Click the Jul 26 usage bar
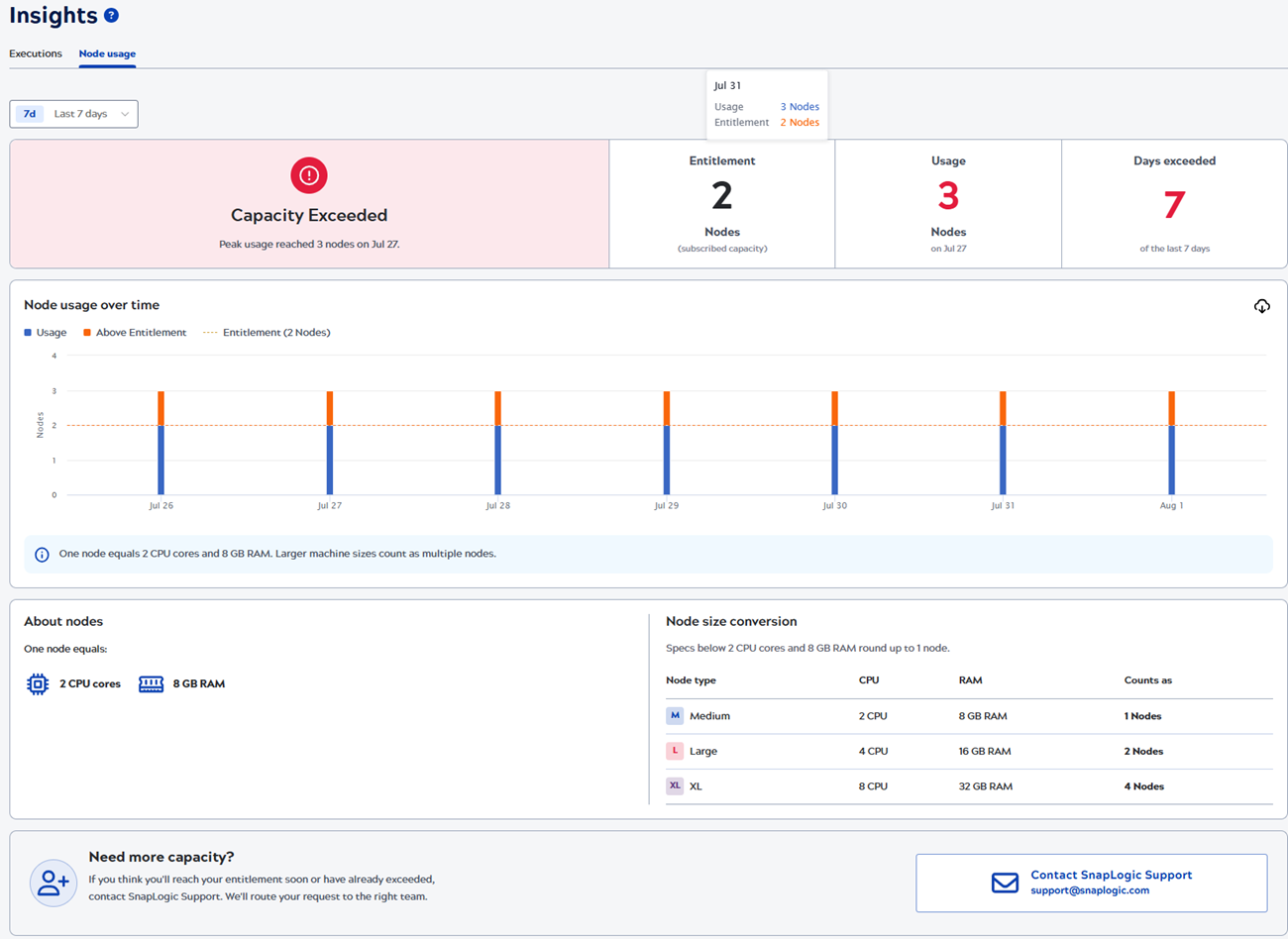Image resolution: width=1288 pixels, height=939 pixels. click(x=161, y=443)
